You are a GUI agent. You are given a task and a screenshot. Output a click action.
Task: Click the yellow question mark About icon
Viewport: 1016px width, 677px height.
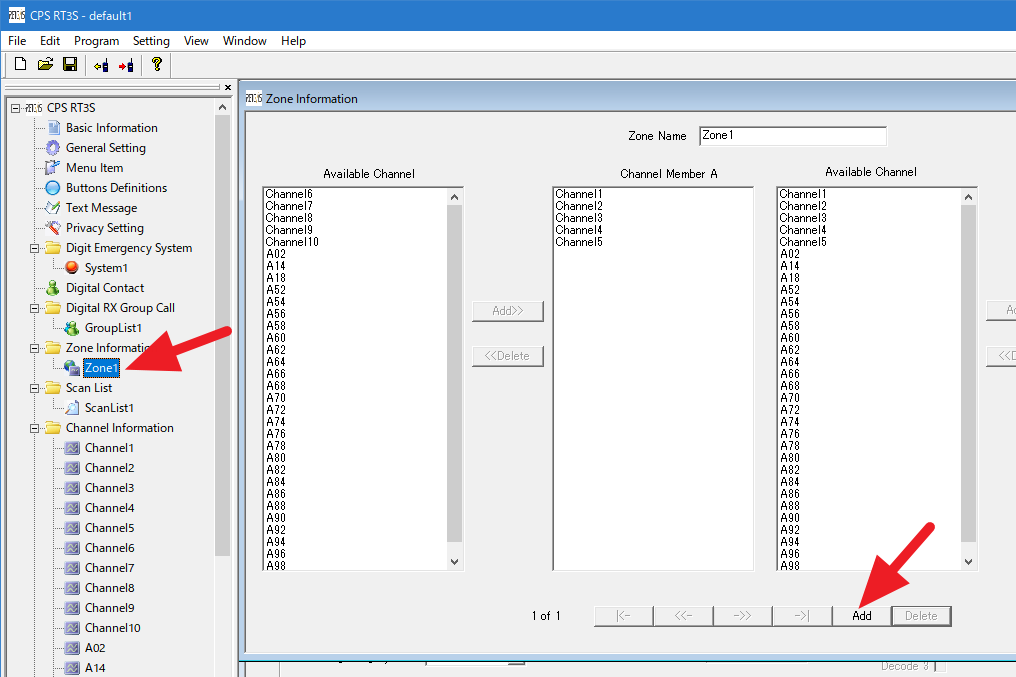coord(156,65)
